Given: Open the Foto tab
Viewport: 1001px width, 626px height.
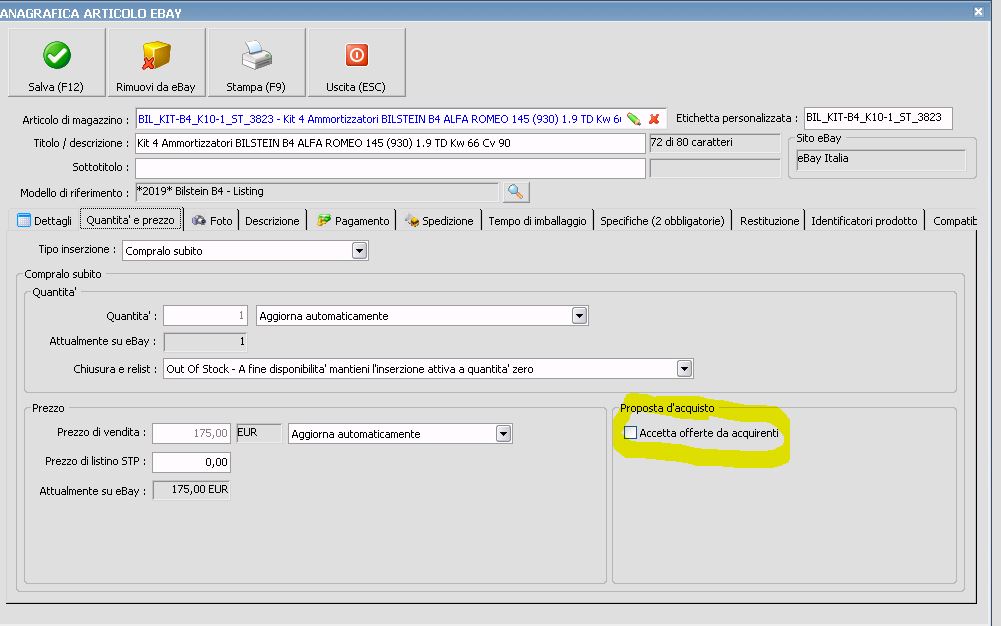Looking at the screenshot, I should [213, 221].
